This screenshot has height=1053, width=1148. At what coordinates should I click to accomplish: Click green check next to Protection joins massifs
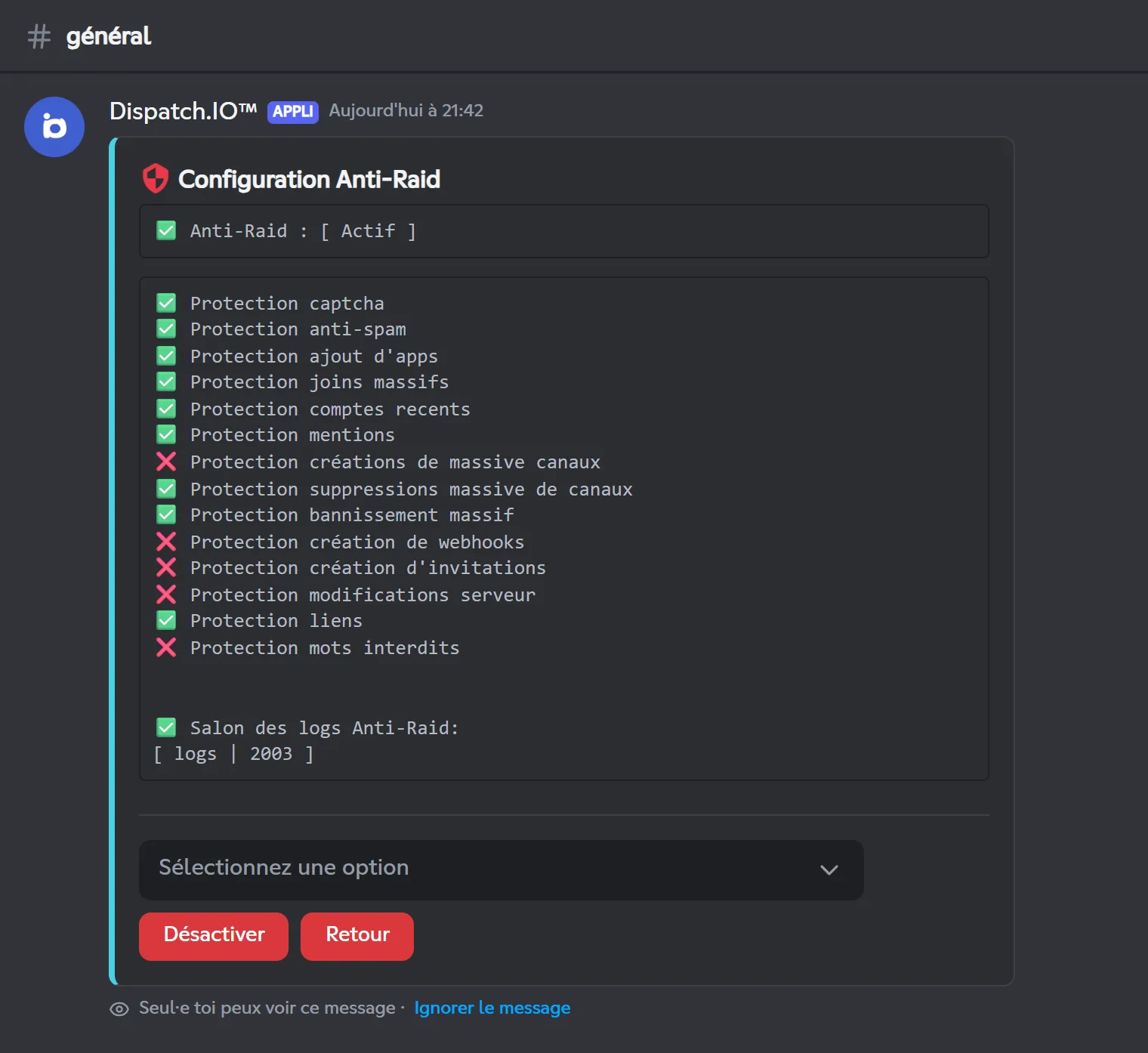[x=166, y=381]
